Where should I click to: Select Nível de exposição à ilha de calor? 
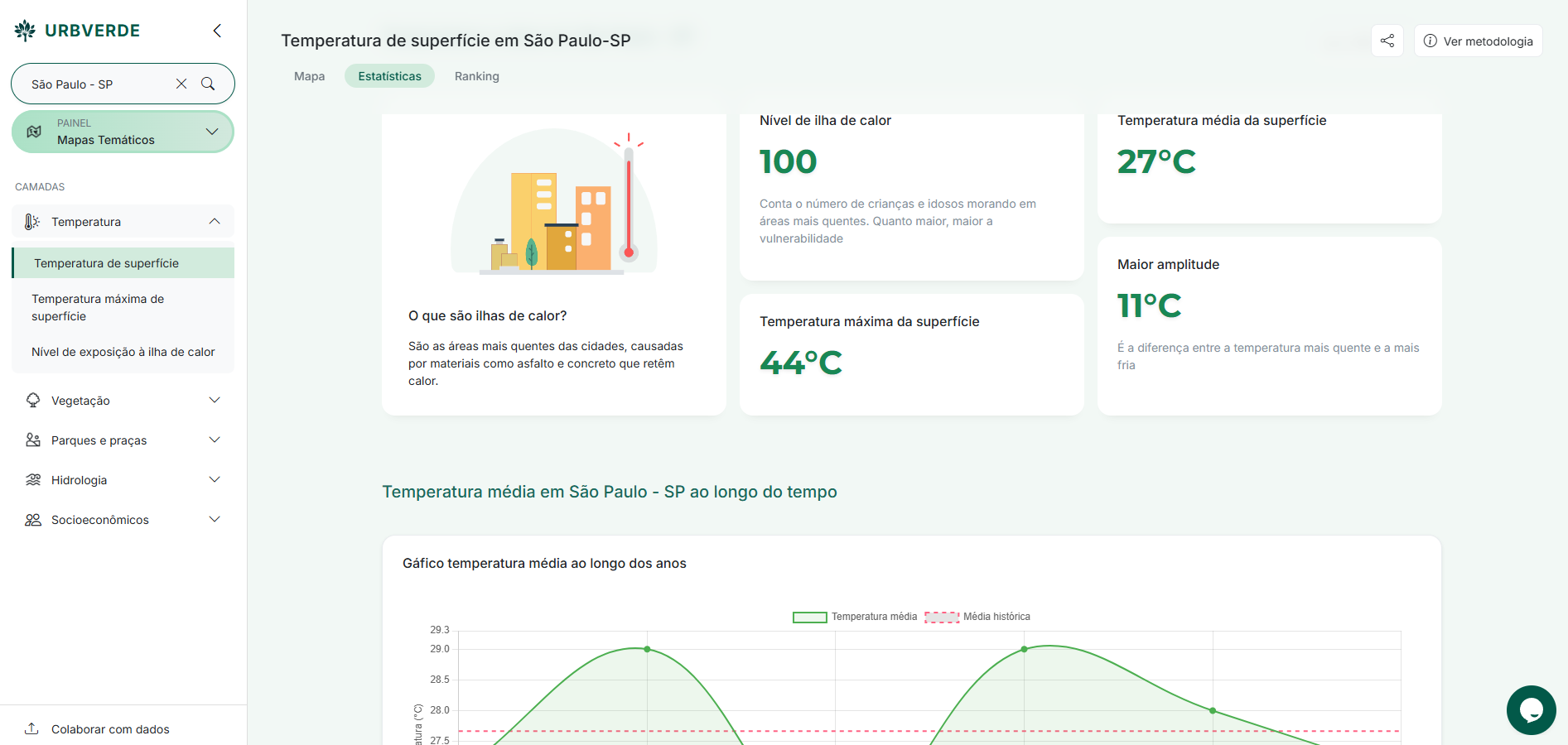coord(123,352)
